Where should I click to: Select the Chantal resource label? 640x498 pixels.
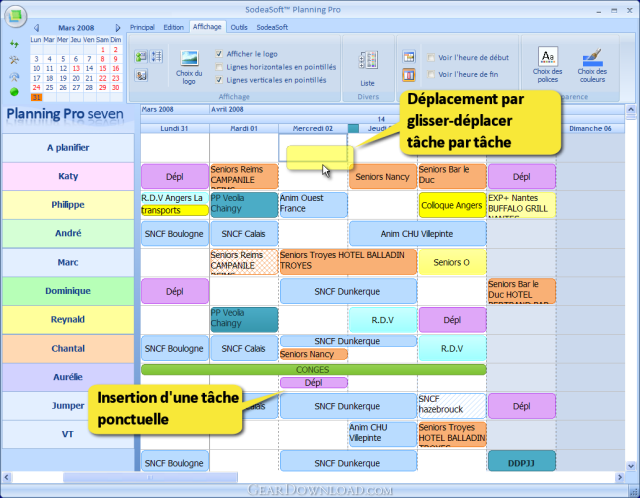68,349
